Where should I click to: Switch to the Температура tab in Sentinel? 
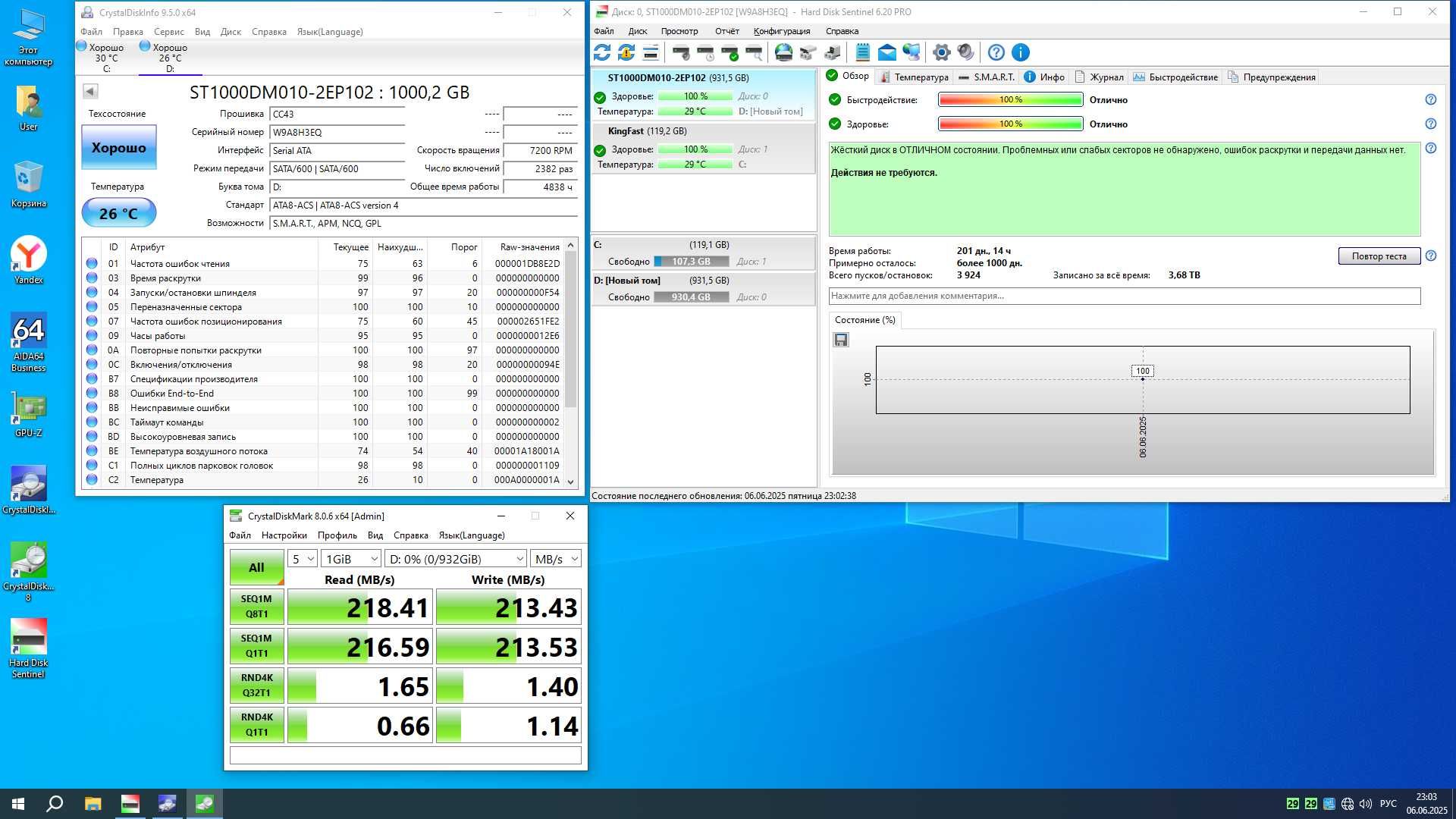point(914,77)
